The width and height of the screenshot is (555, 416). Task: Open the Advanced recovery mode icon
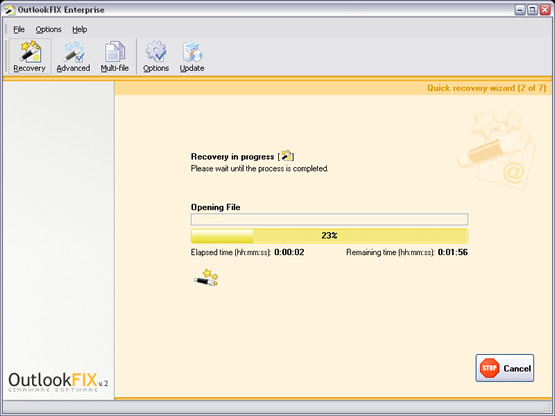[73, 56]
